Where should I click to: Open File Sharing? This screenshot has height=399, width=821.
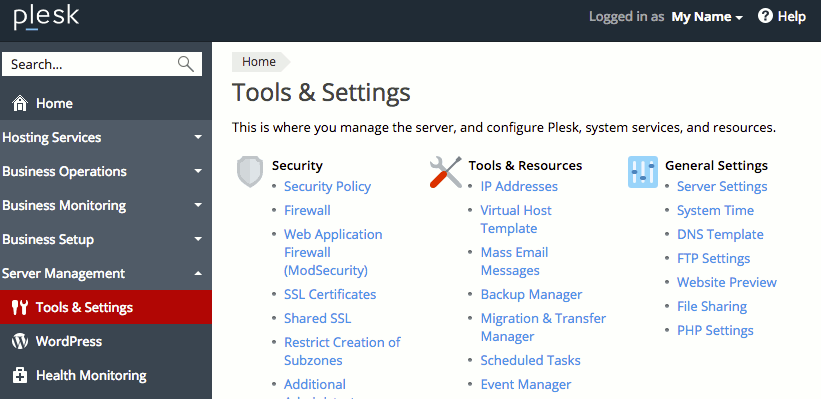[x=712, y=306]
